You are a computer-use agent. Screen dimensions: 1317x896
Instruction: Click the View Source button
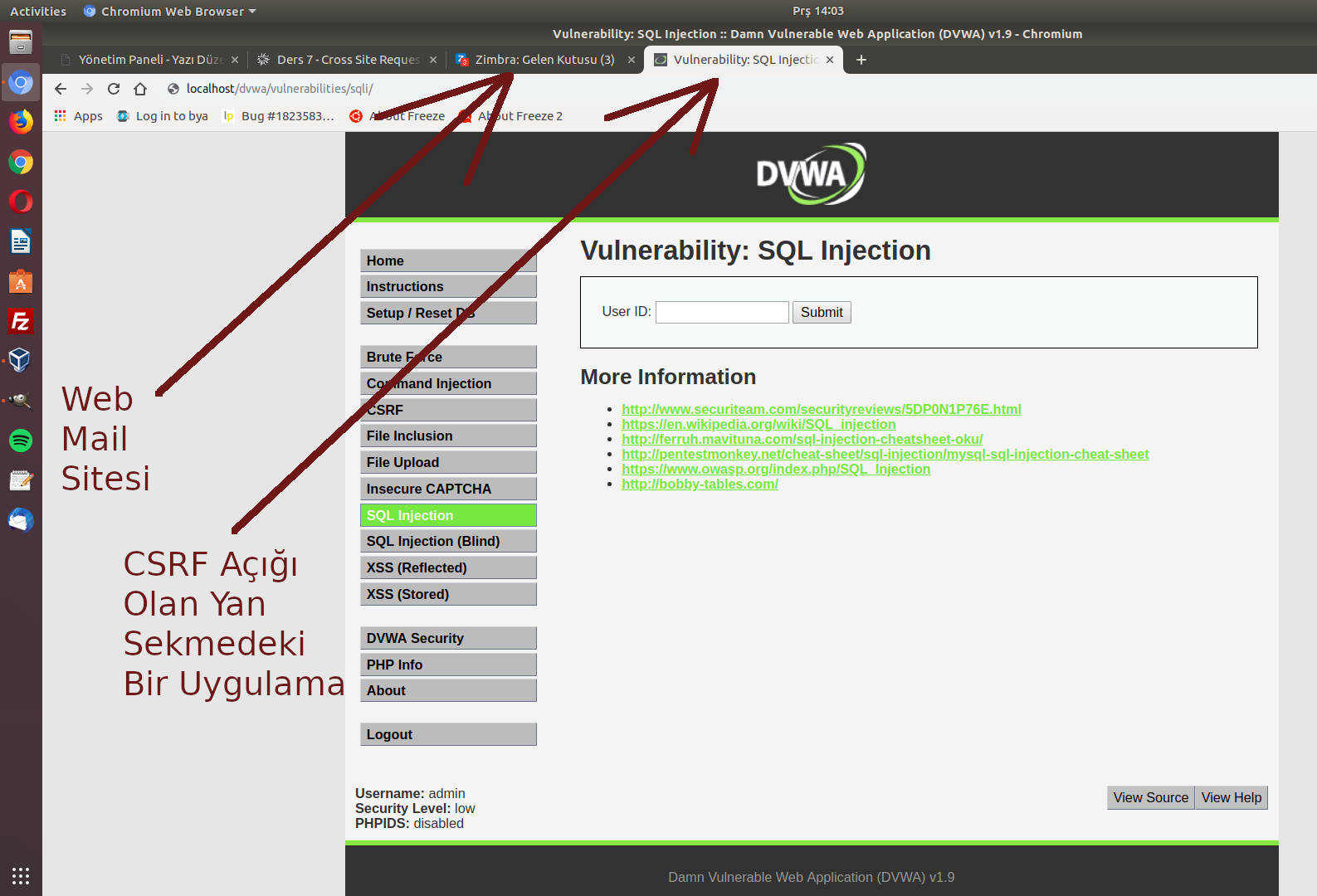[1151, 797]
